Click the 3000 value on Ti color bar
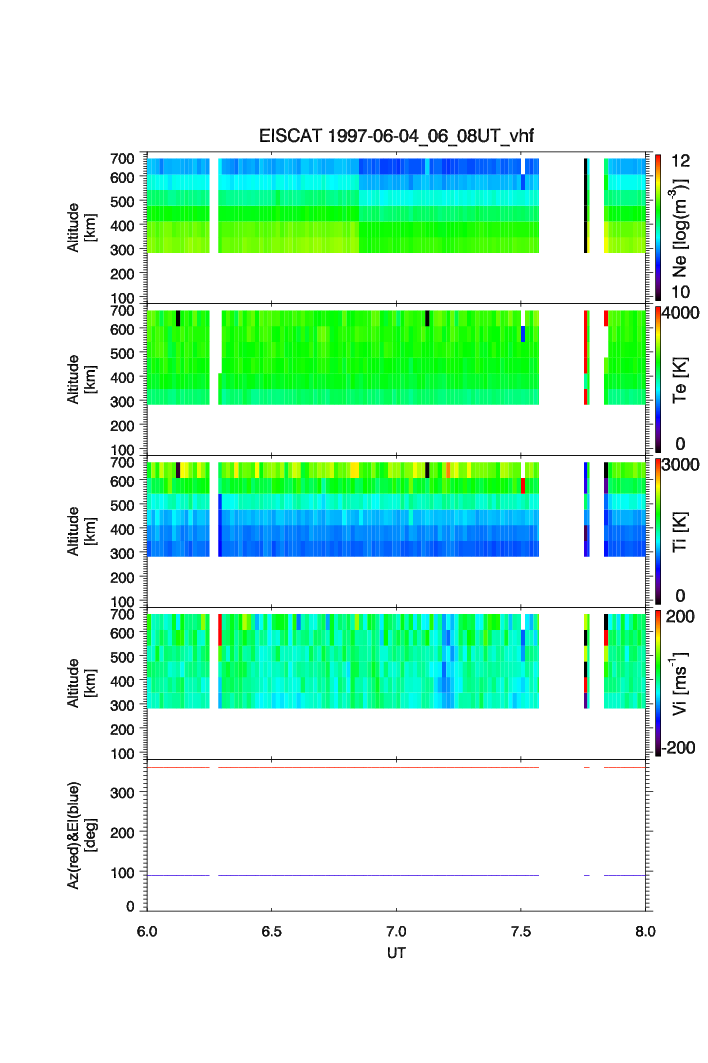Image resolution: width=708 pixels, height=1063 pixels. 681,464
